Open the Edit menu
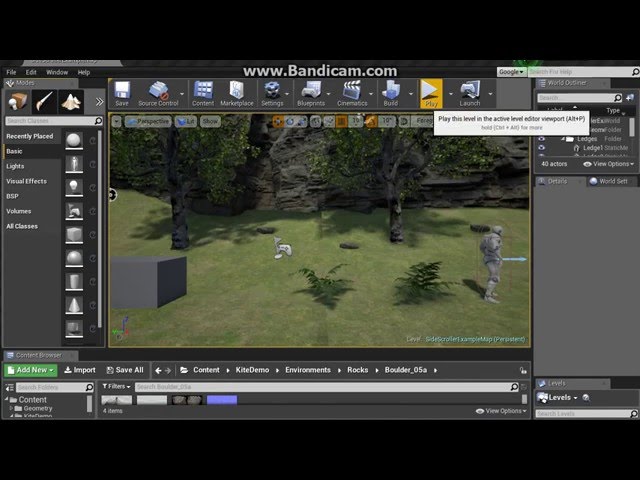This screenshot has width=640, height=480. (31, 72)
